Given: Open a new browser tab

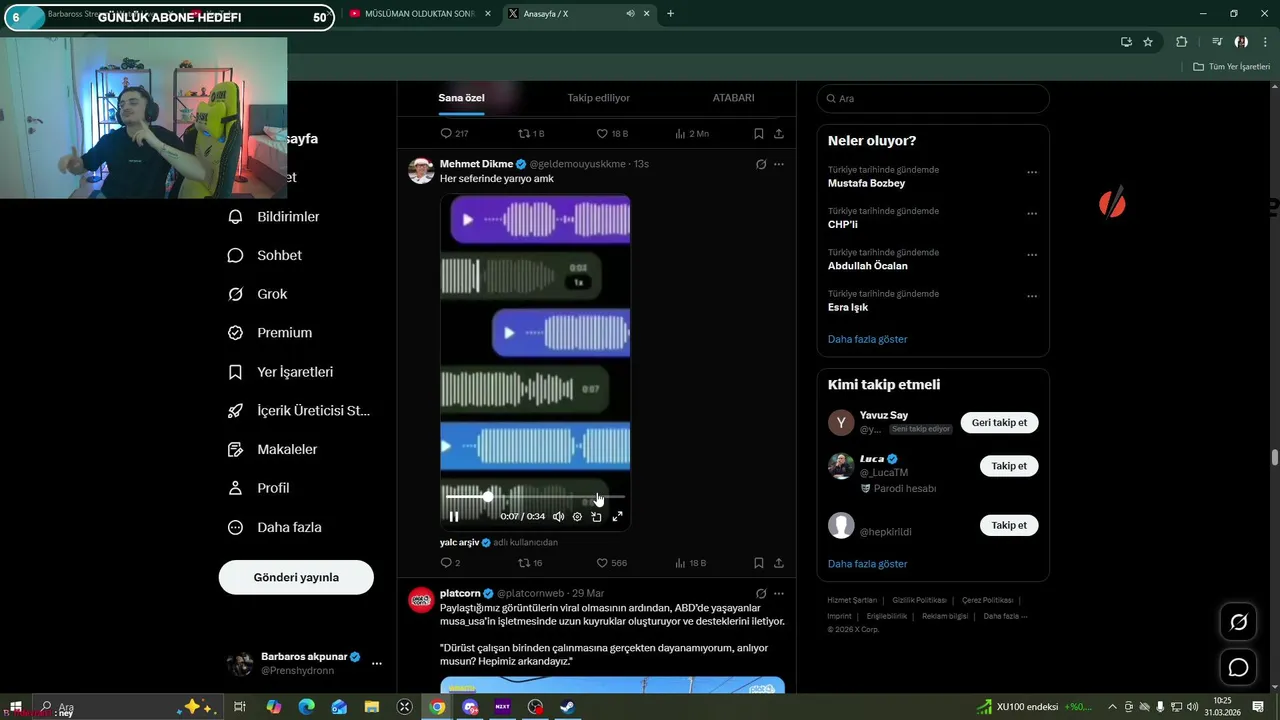Looking at the screenshot, I should click(x=670, y=14).
